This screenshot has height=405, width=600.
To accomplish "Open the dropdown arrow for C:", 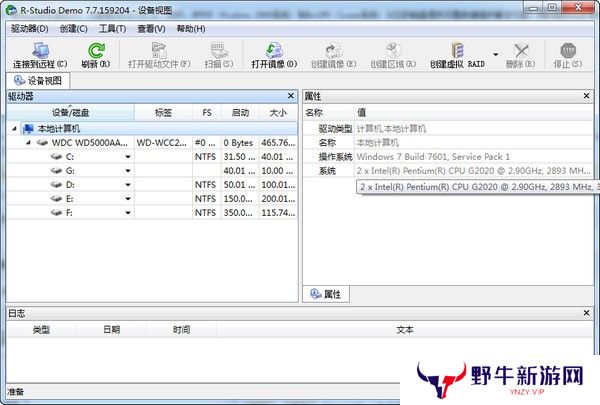I will pyautogui.click(x=128, y=157).
